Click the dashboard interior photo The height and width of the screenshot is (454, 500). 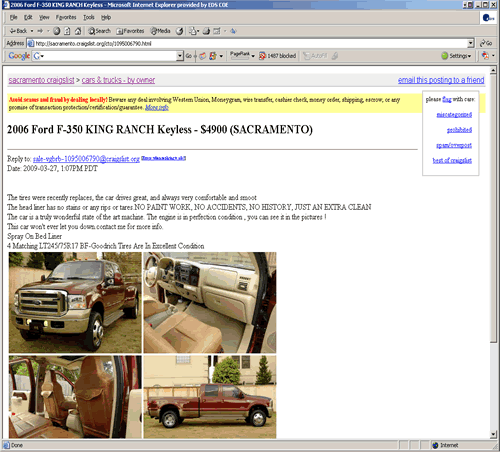coord(210,302)
